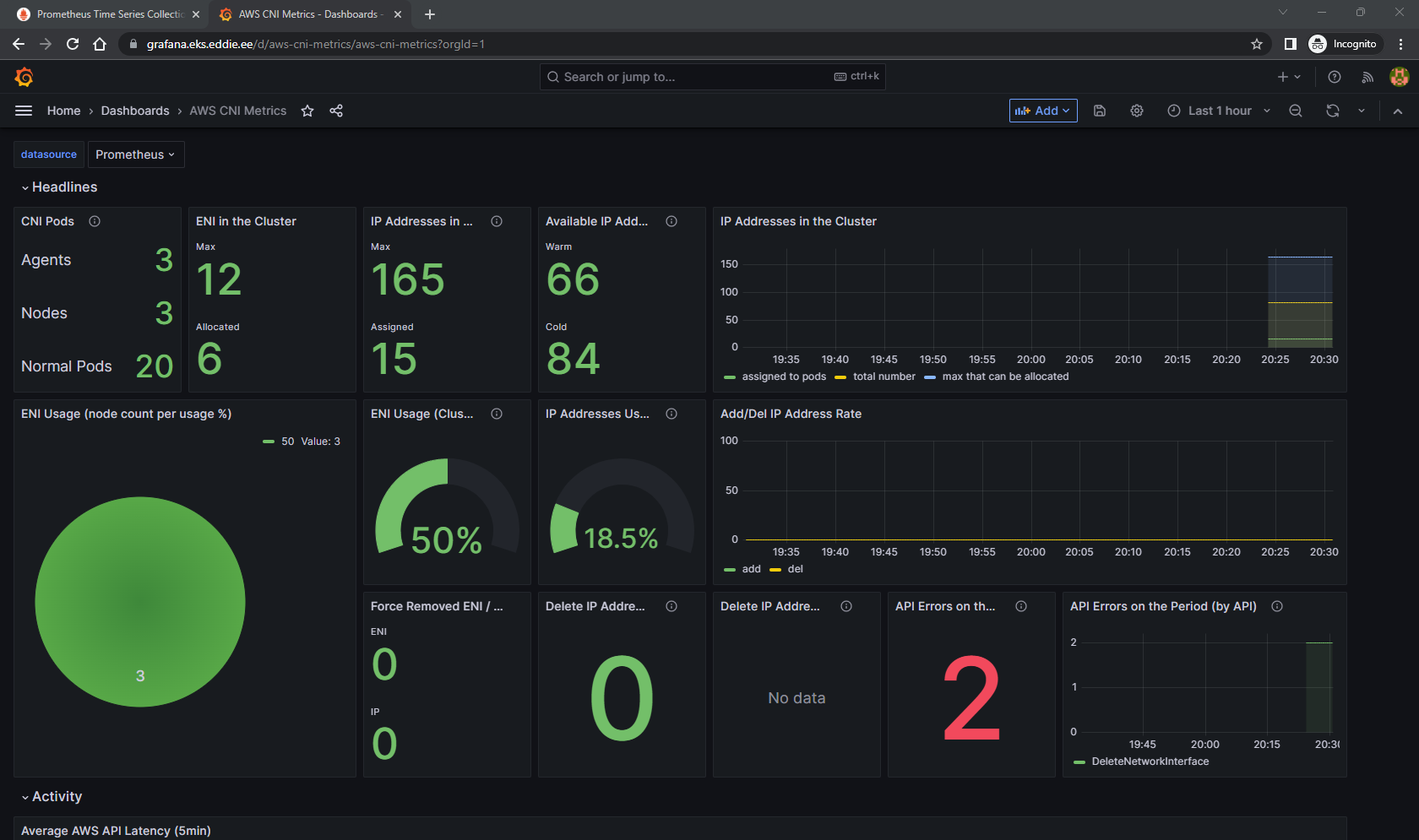Open ENI in the Cluster panel title
This screenshot has width=1419, height=840.
(246, 221)
